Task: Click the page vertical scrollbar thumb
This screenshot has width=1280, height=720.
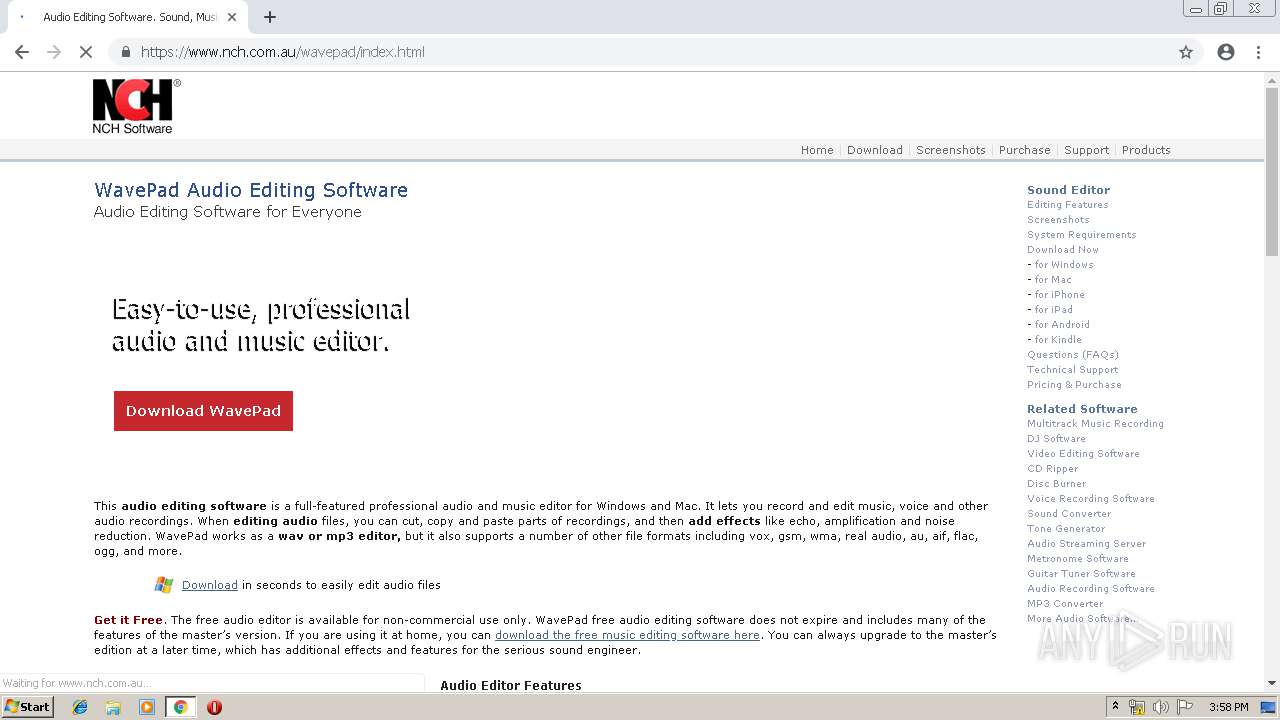Action: [1272, 172]
